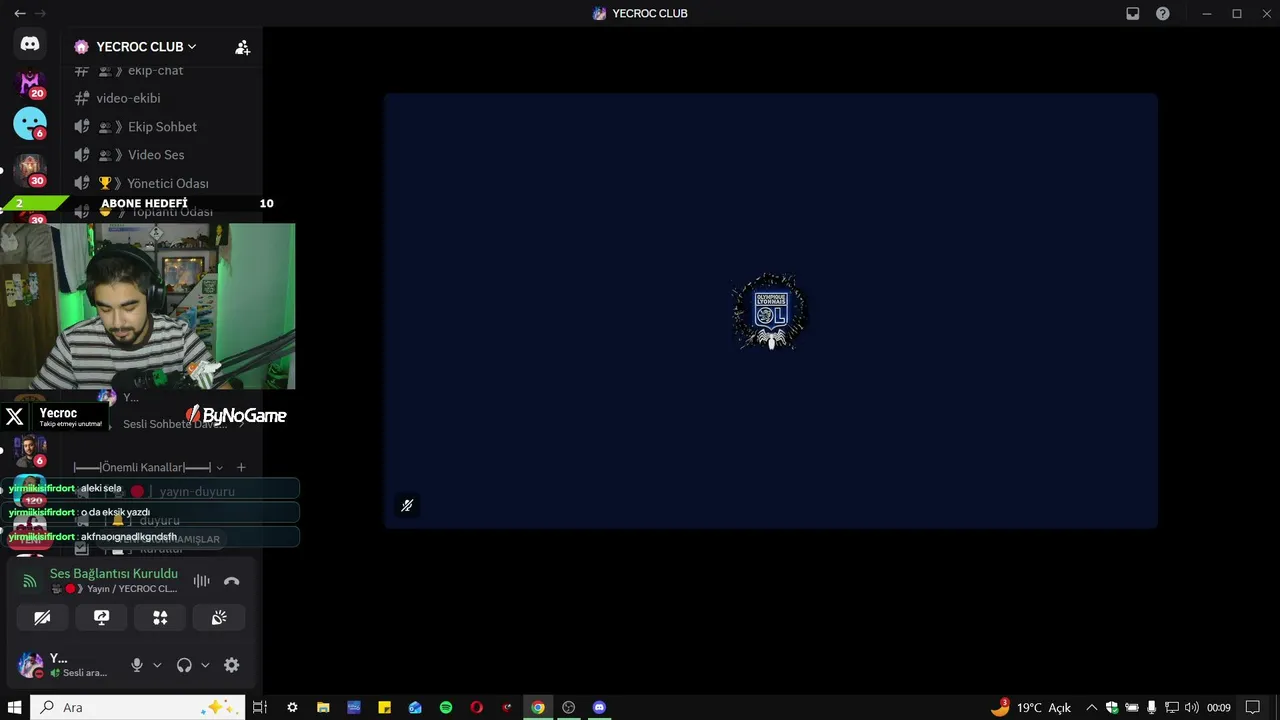Open Discord direct messages home
This screenshot has height=720, width=1280.
pyautogui.click(x=30, y=44)
